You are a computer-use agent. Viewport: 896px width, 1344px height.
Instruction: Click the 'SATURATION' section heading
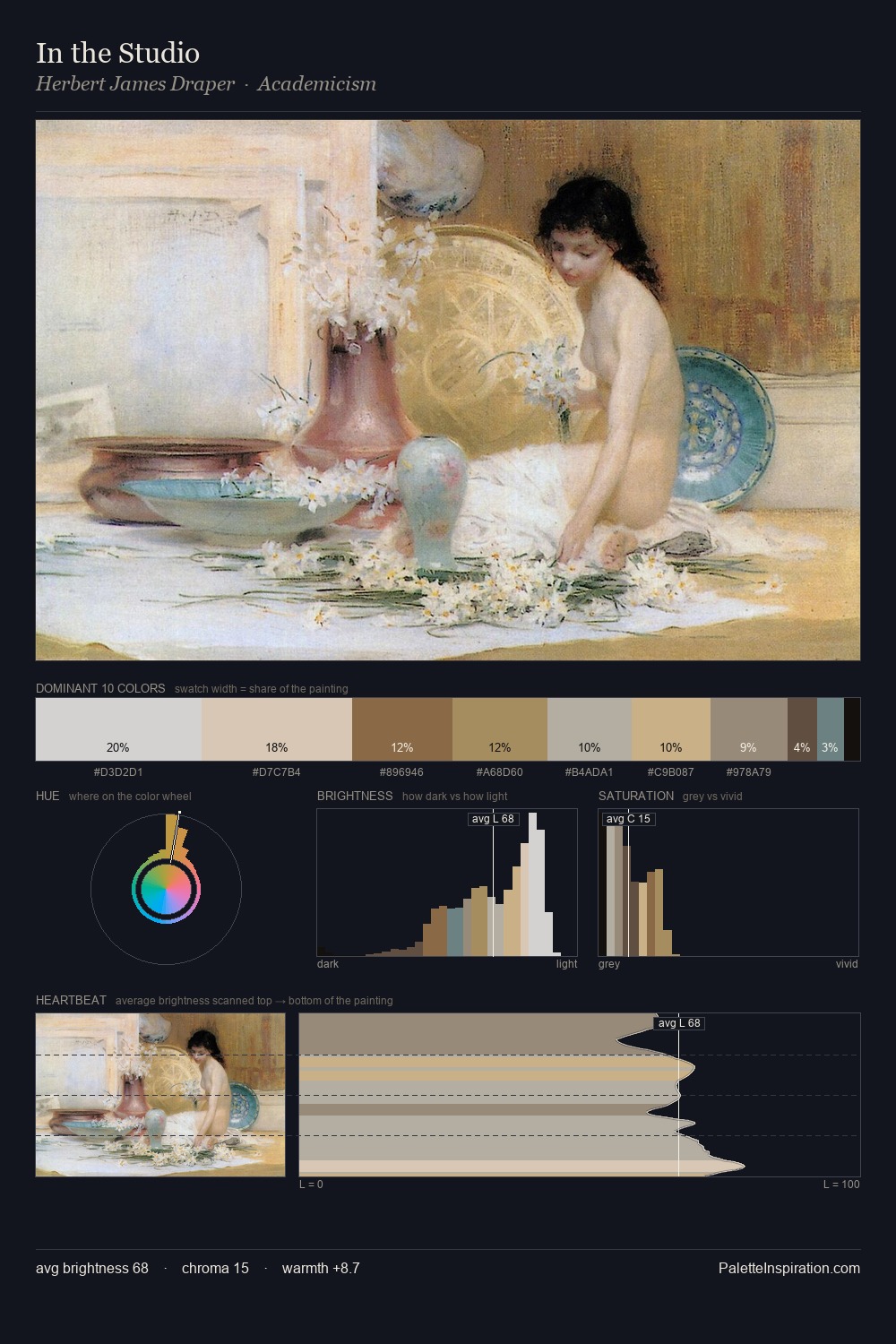636,796
